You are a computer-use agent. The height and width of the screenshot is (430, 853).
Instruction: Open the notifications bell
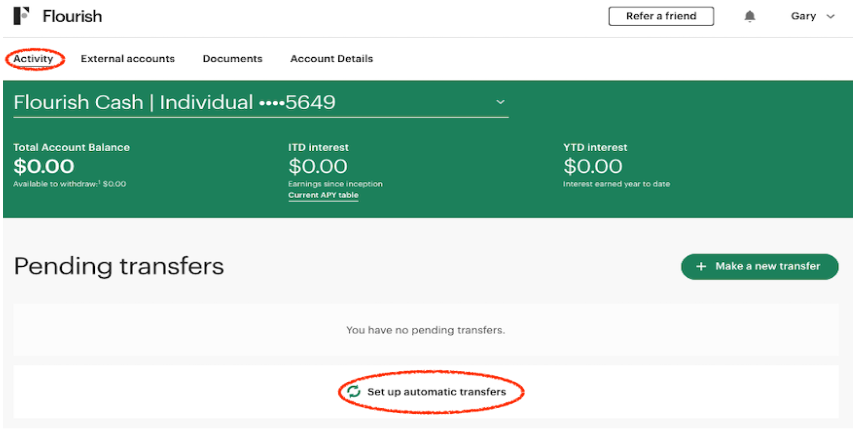click(x=750, y=16)
